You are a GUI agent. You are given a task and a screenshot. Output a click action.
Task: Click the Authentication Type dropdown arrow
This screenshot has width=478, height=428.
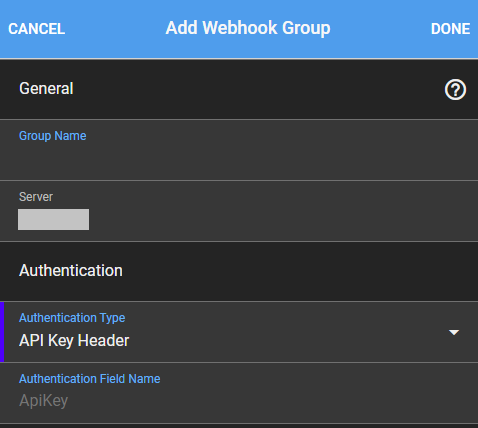(454, 332)
